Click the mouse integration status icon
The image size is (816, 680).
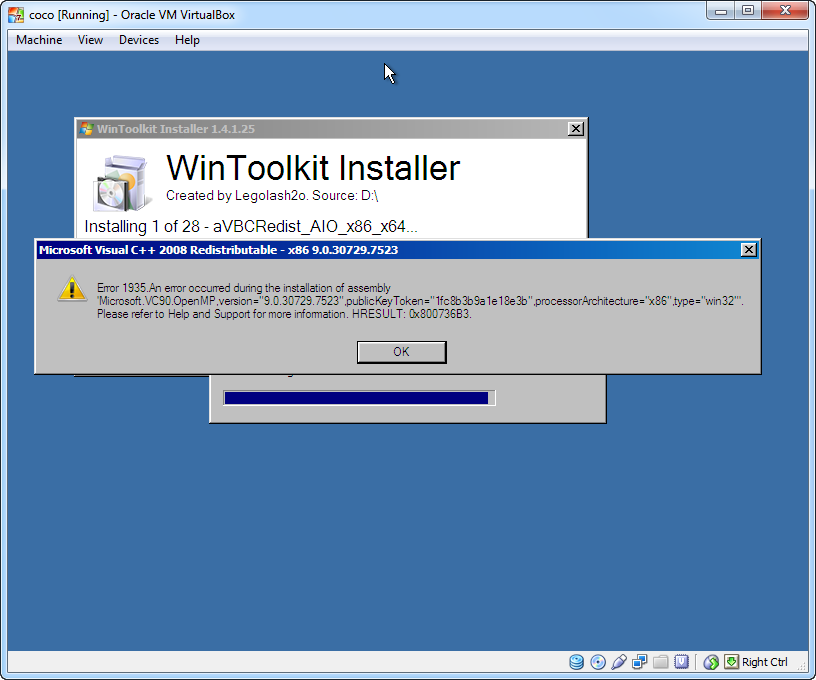click(711, 662)
